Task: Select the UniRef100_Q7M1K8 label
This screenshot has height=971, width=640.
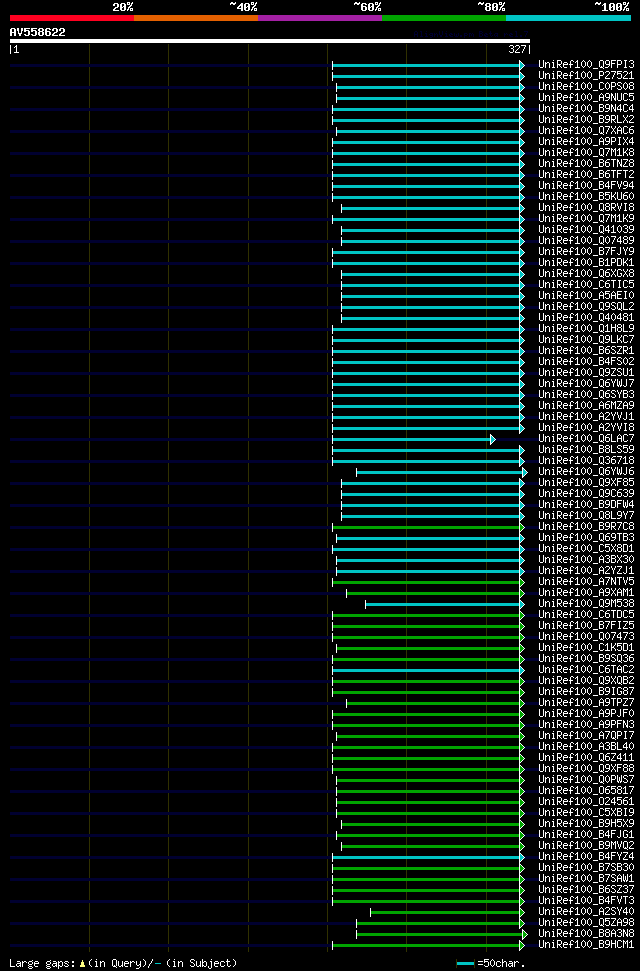Action: [586, 152]
